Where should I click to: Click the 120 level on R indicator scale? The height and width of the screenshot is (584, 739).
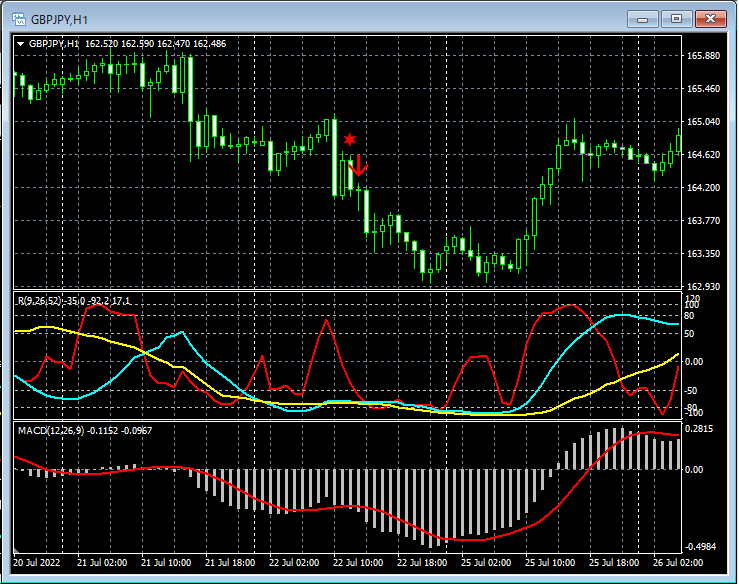693,298
